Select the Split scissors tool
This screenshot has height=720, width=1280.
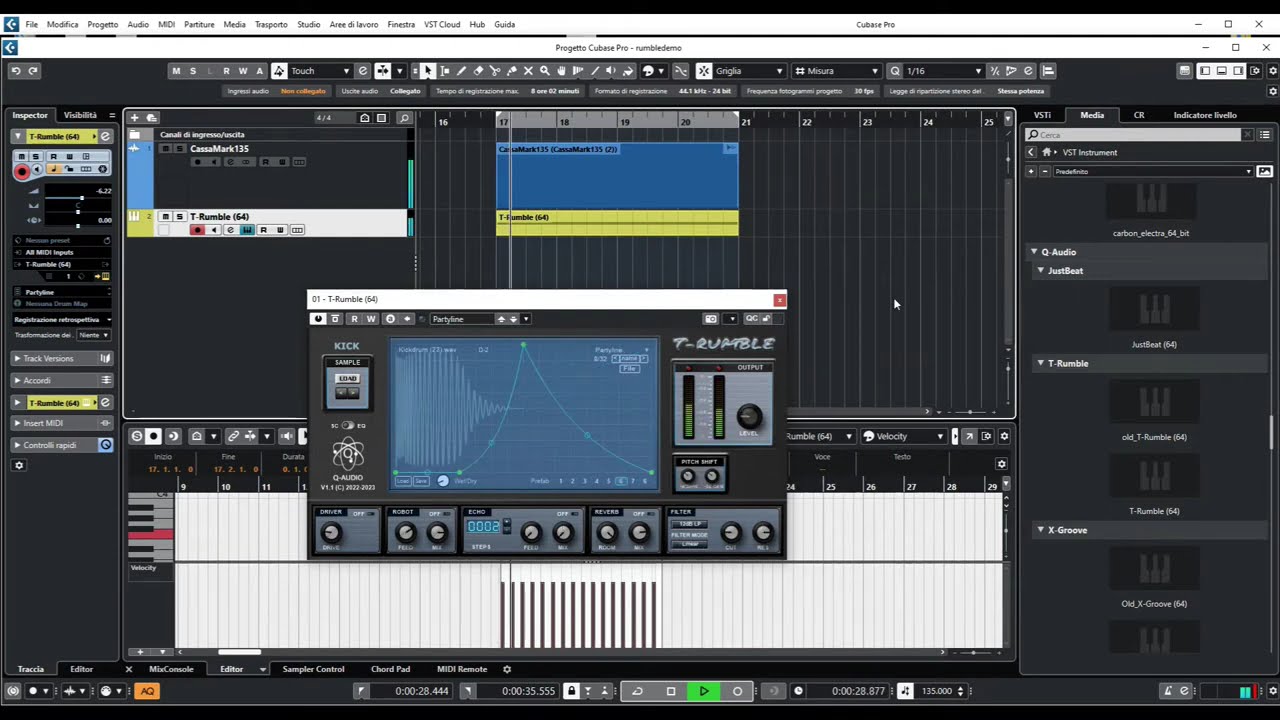click(x=495, y=71)
